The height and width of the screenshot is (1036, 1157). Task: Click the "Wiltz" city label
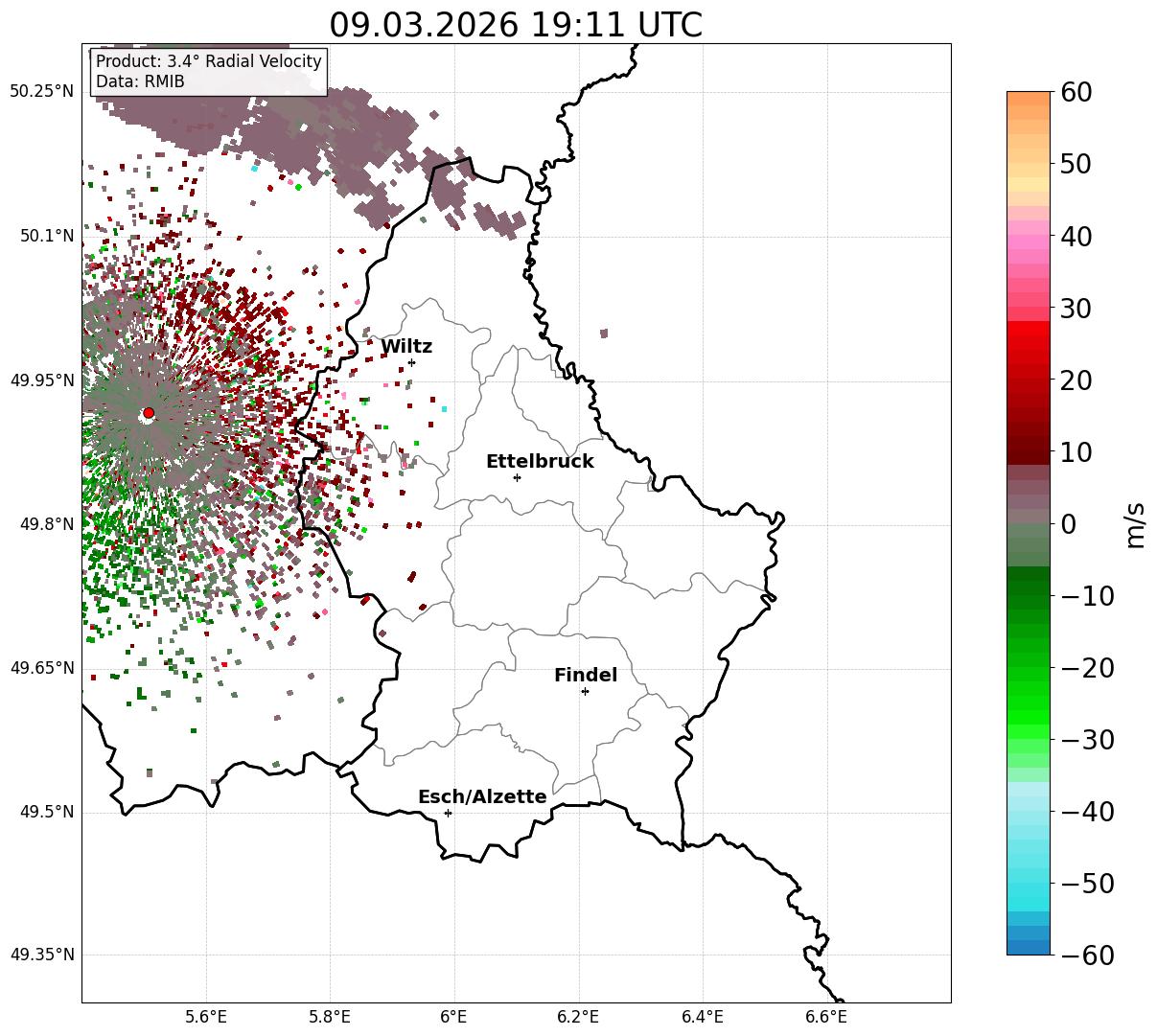point(406,347)
